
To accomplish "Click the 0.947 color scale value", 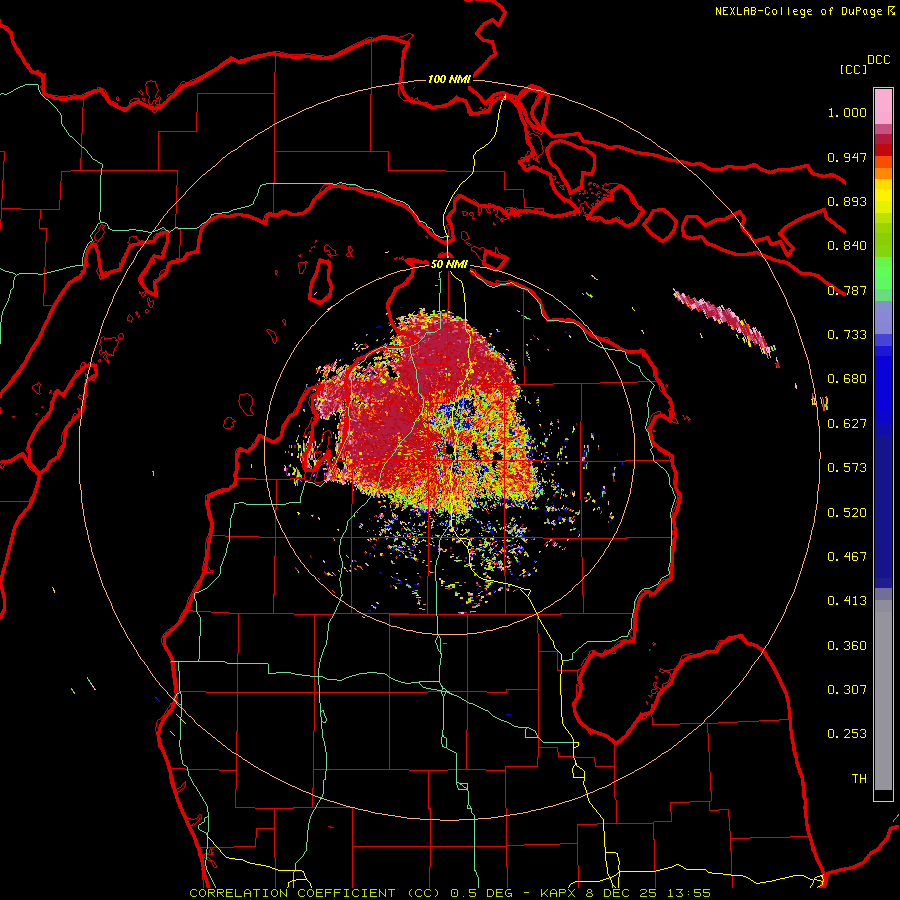I will 847,157.
